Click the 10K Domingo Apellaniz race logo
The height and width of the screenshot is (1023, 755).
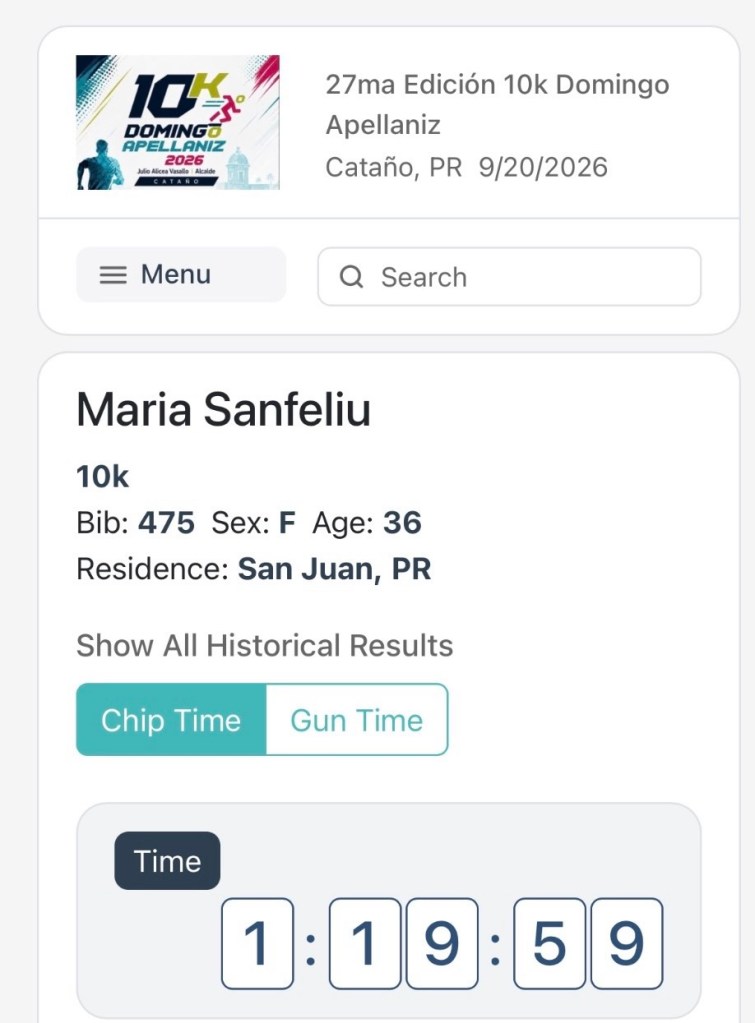point(177,123)
